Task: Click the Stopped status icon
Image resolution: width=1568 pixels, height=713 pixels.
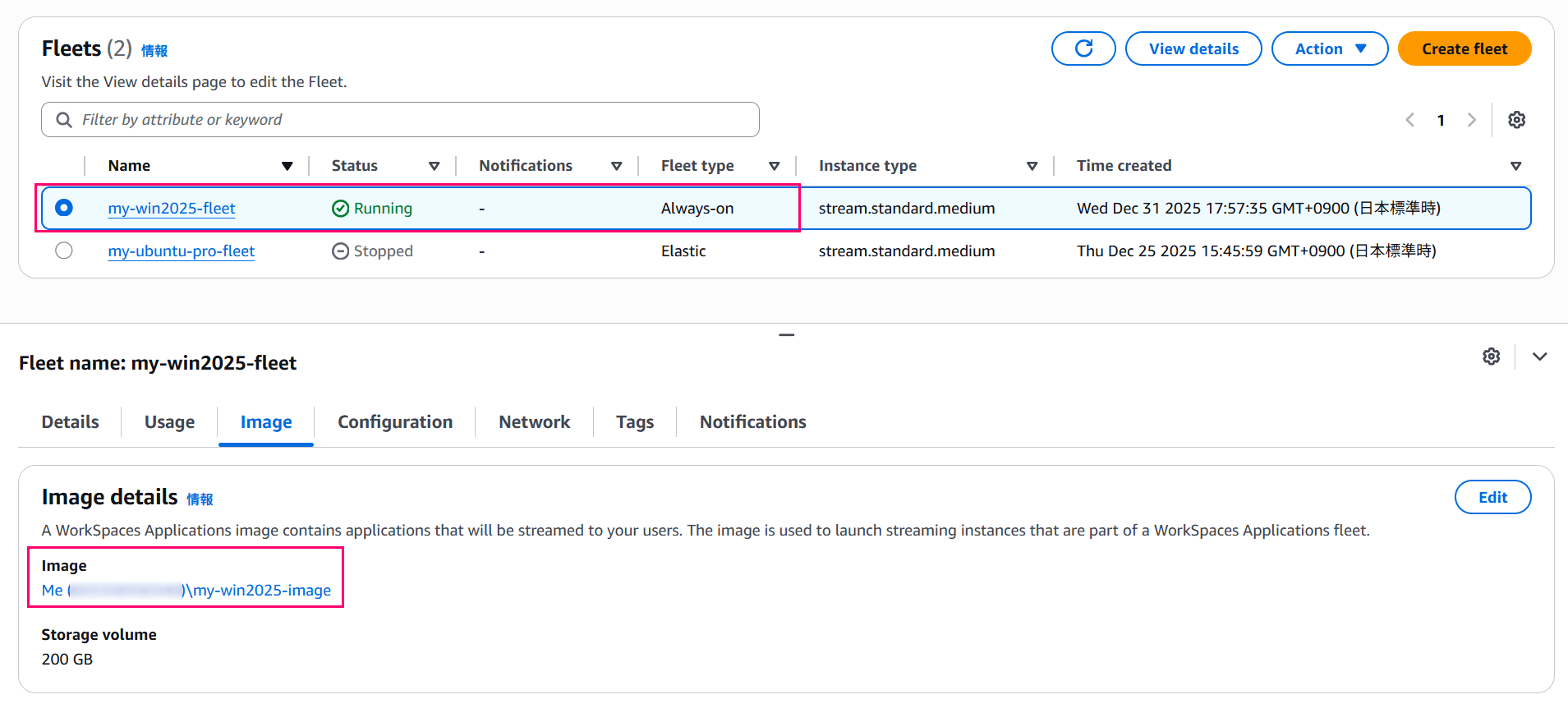Action: point(341,251)
